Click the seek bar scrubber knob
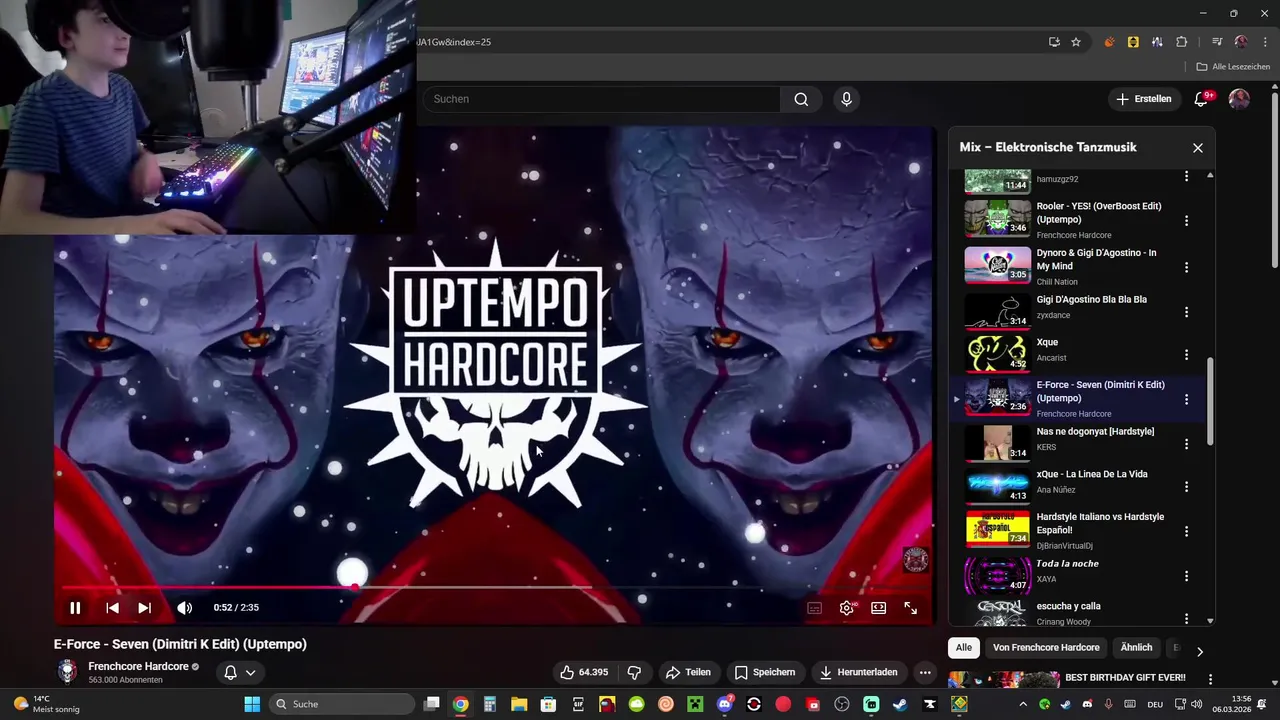The width and height of the screenshot is (1280, 720). tap(355, 588)
